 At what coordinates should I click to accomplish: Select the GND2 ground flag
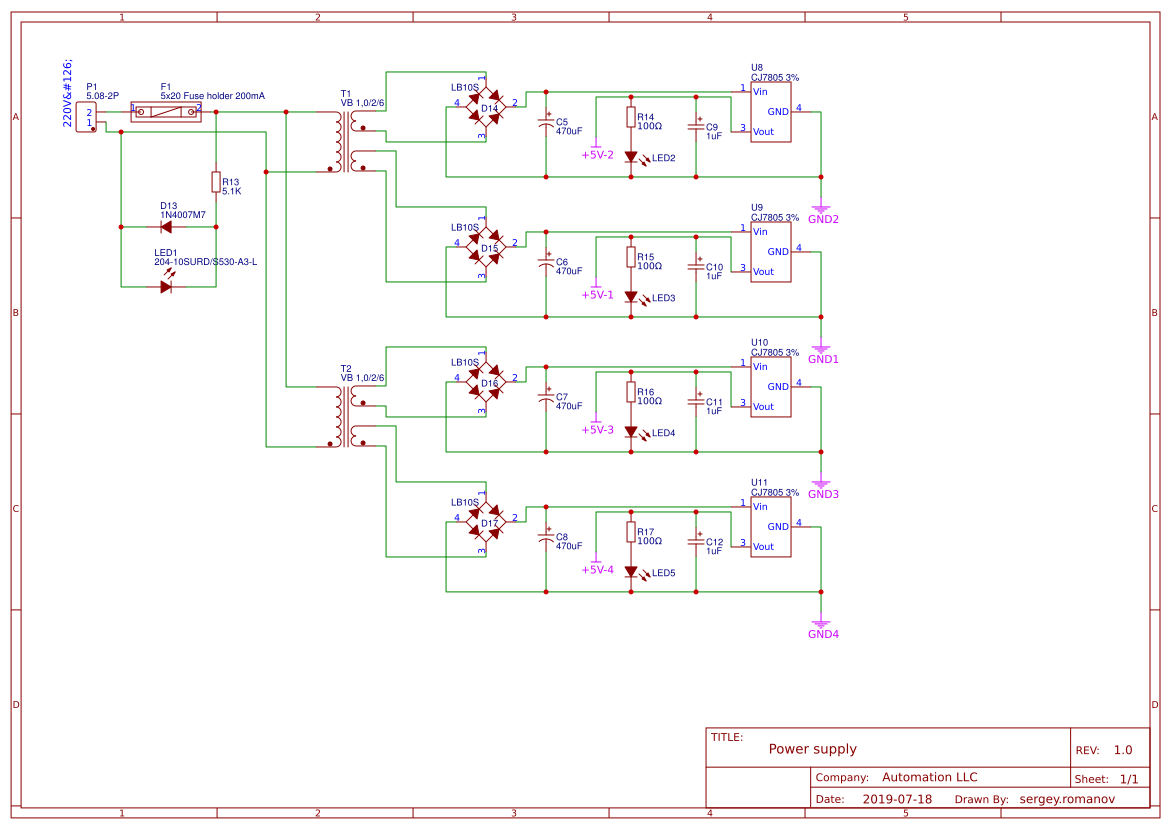820,207
